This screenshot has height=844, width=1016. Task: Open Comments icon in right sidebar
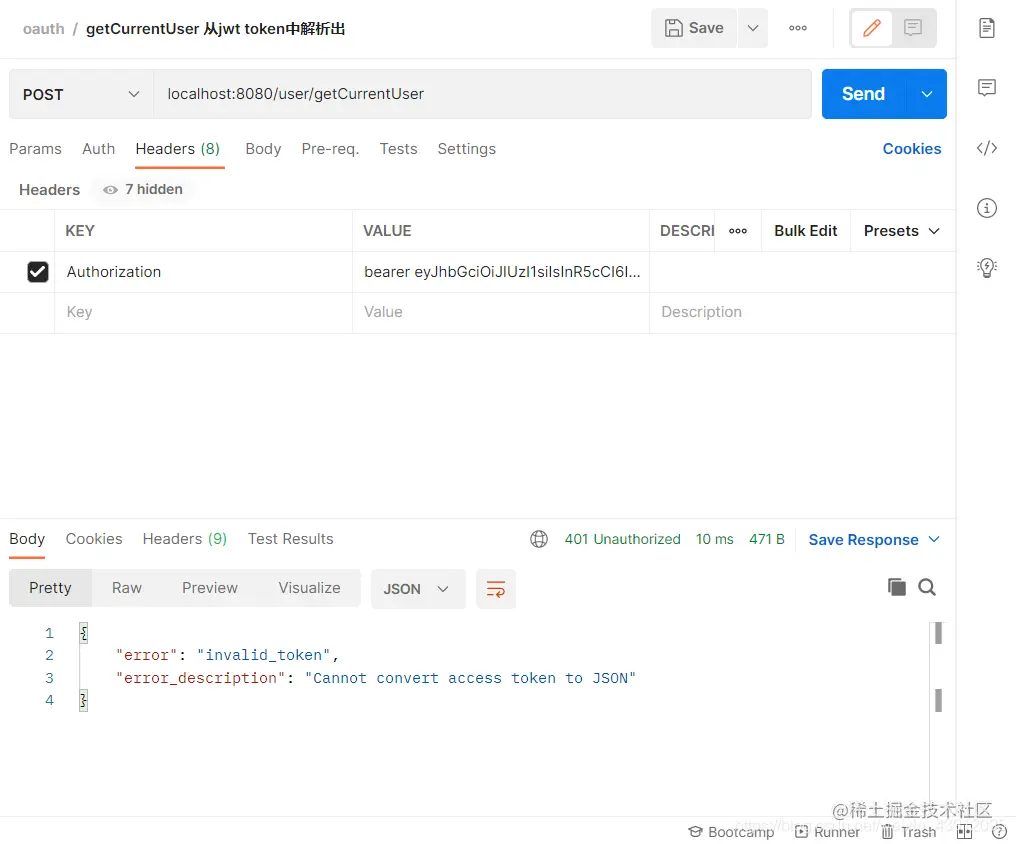pyautogui.click(x=986, y=87)
